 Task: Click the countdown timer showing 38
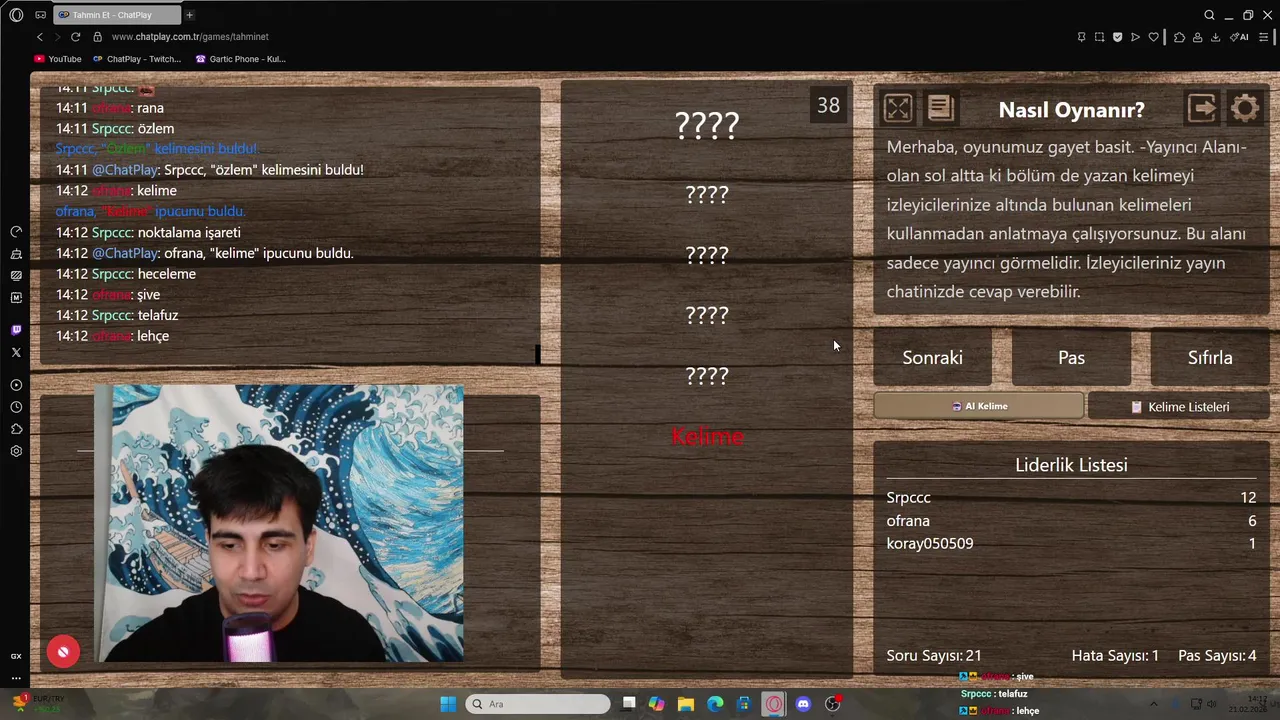828,105
